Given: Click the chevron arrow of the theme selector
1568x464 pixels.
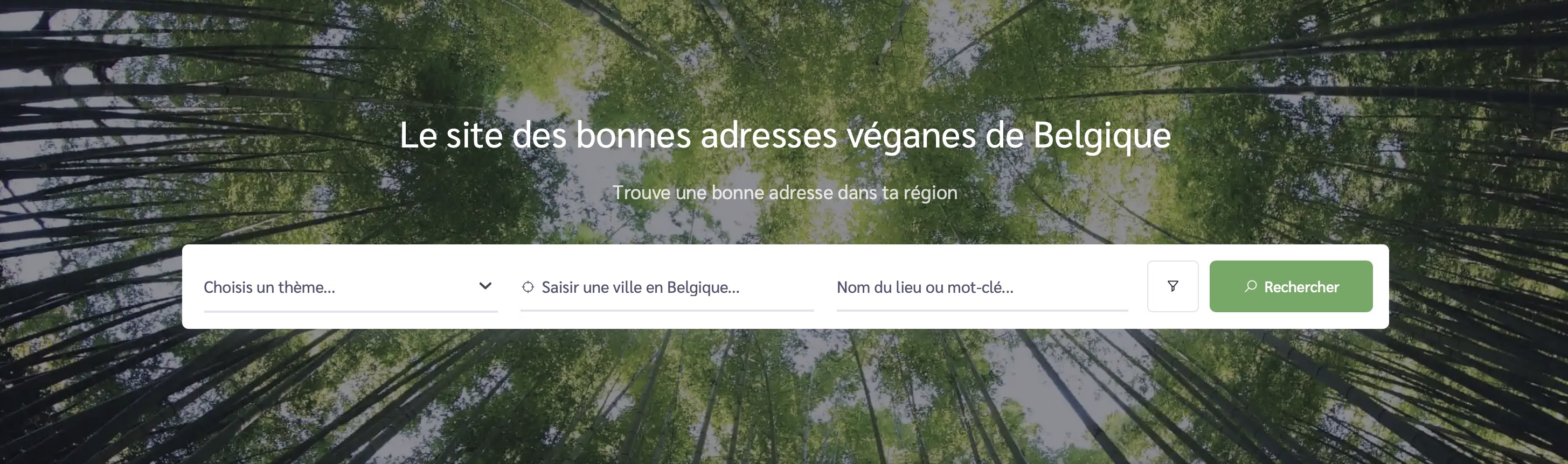Looking at the screenshot, I should pyautogui.click(x=485, y=286).
